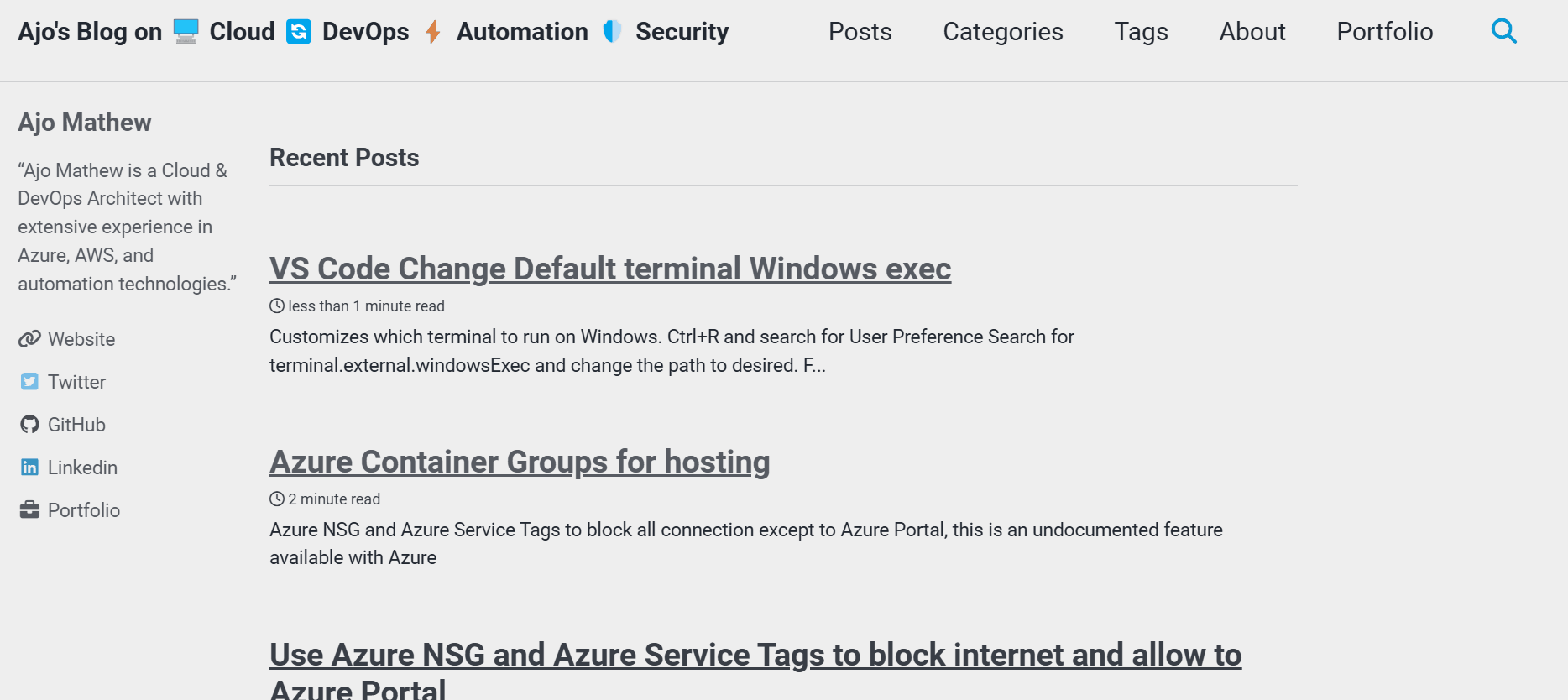The height and width of the screenshot is (700, 1568).
Task: Visit the Twitter profile link
Action: click(x=76, y=382)
